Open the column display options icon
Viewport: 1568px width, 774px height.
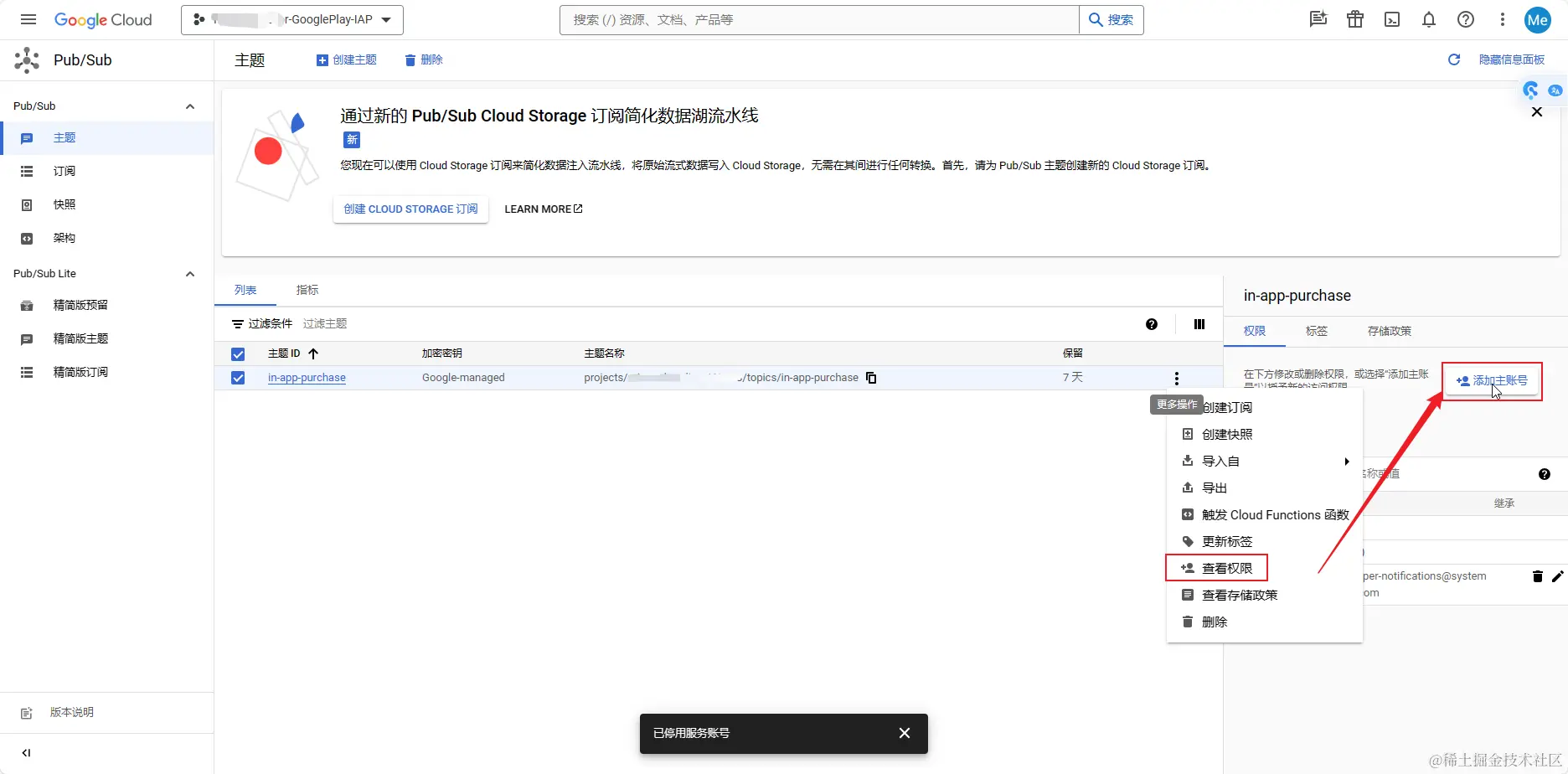pyautogui.click(x=1199, y=324)
